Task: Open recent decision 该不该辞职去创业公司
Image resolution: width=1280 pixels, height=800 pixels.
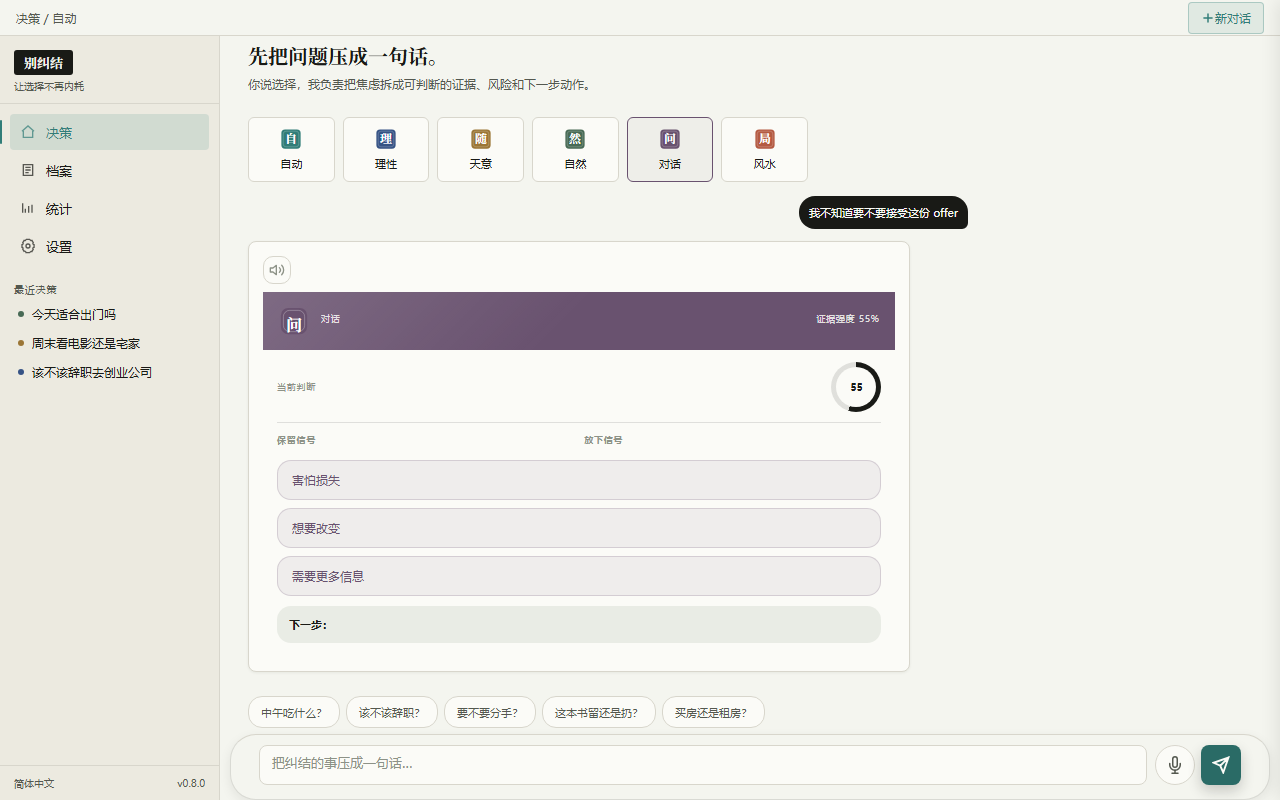Action: click(92, 372)
